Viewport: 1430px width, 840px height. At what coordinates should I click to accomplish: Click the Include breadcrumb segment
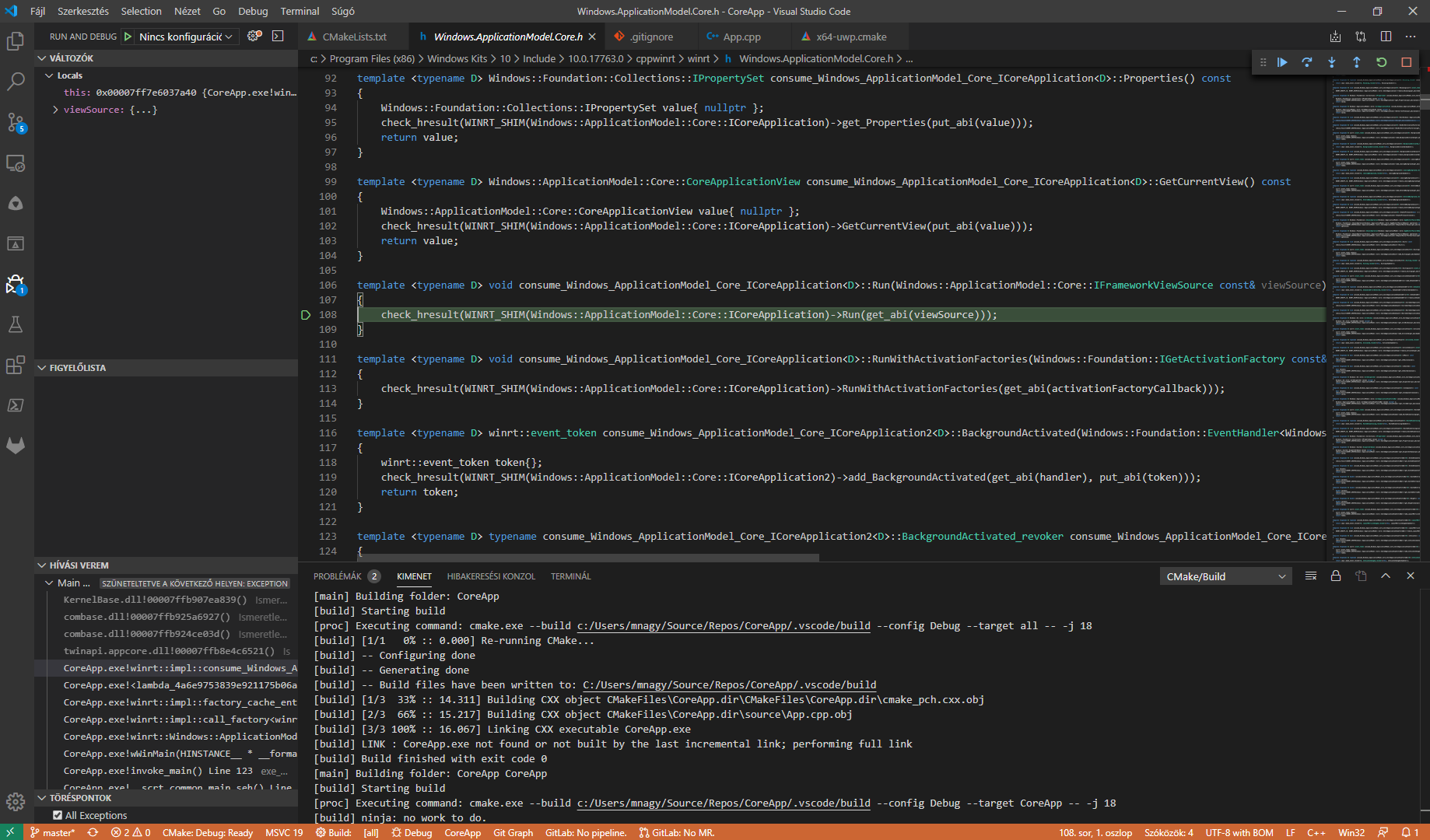539,58
